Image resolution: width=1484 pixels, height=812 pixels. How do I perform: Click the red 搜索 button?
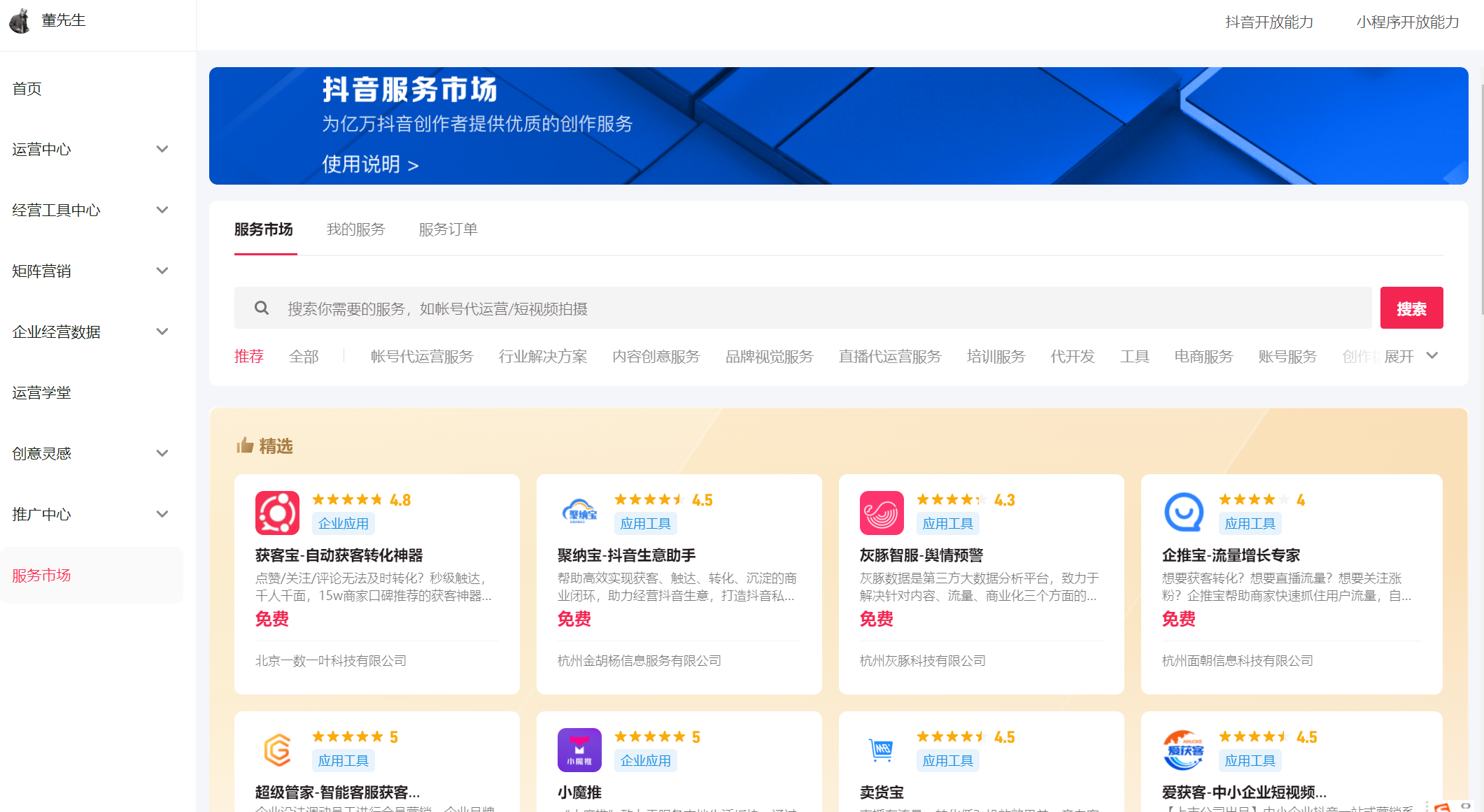click(1411, 308)
